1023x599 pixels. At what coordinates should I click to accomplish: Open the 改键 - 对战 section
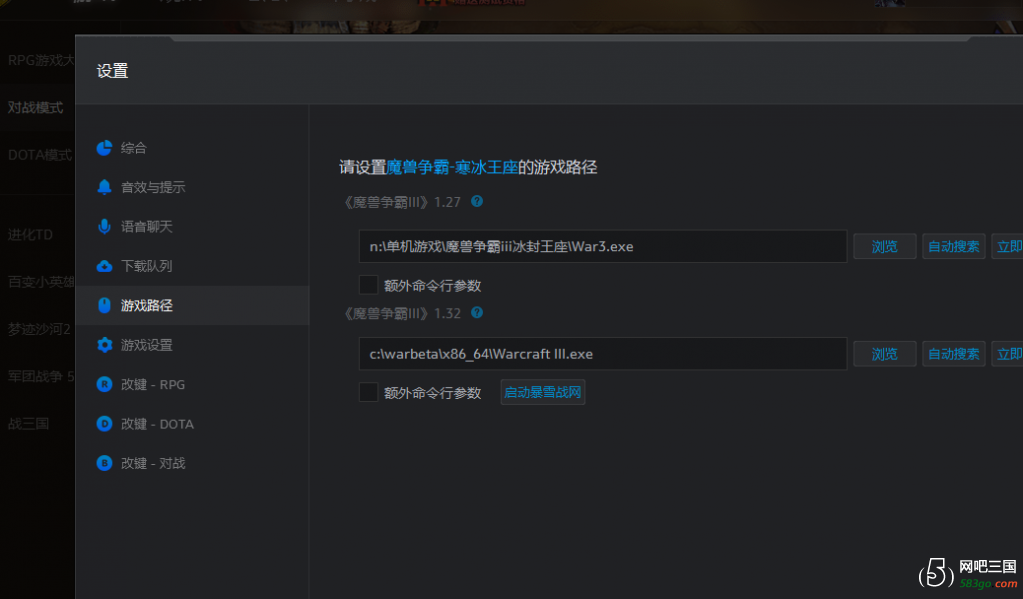tap(192, 463)
